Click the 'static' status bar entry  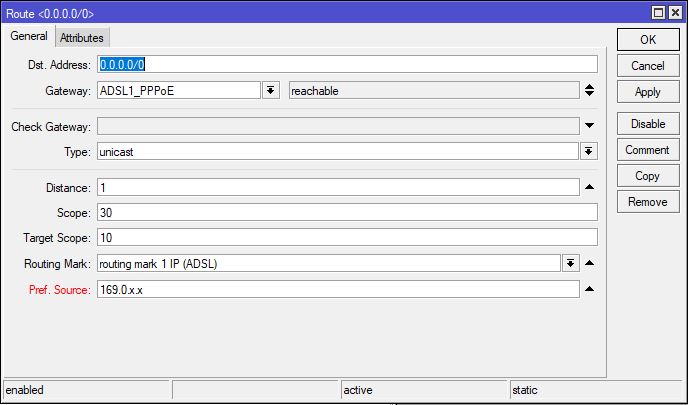pyautogui.click(x=598, y=390)
